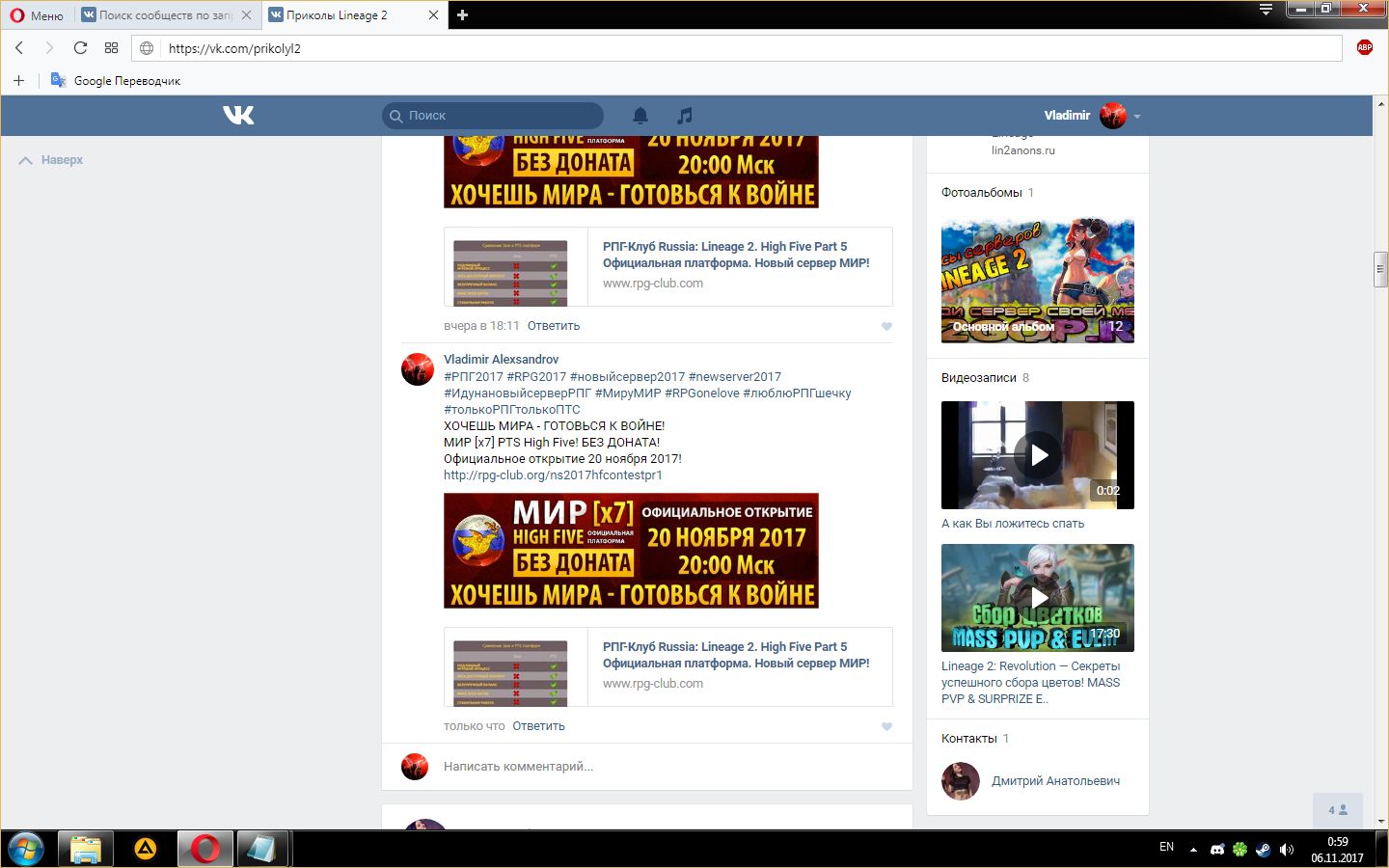This screenshot has width=1389, height=868.
Task: Open the volume speaker tray icon
Action: [x=1286, y=850]
